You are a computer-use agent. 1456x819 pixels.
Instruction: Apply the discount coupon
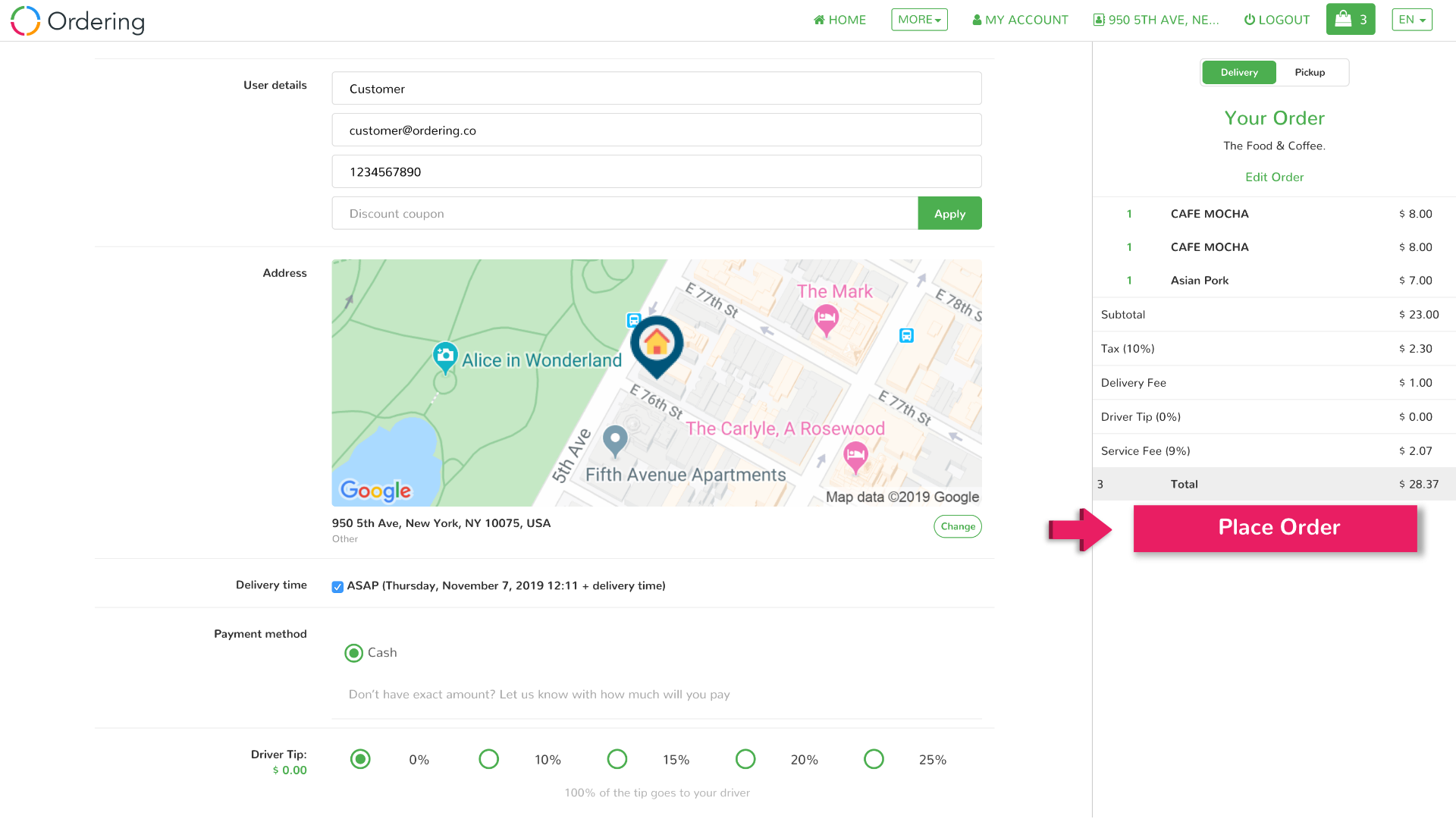click(x=949, y=213)
